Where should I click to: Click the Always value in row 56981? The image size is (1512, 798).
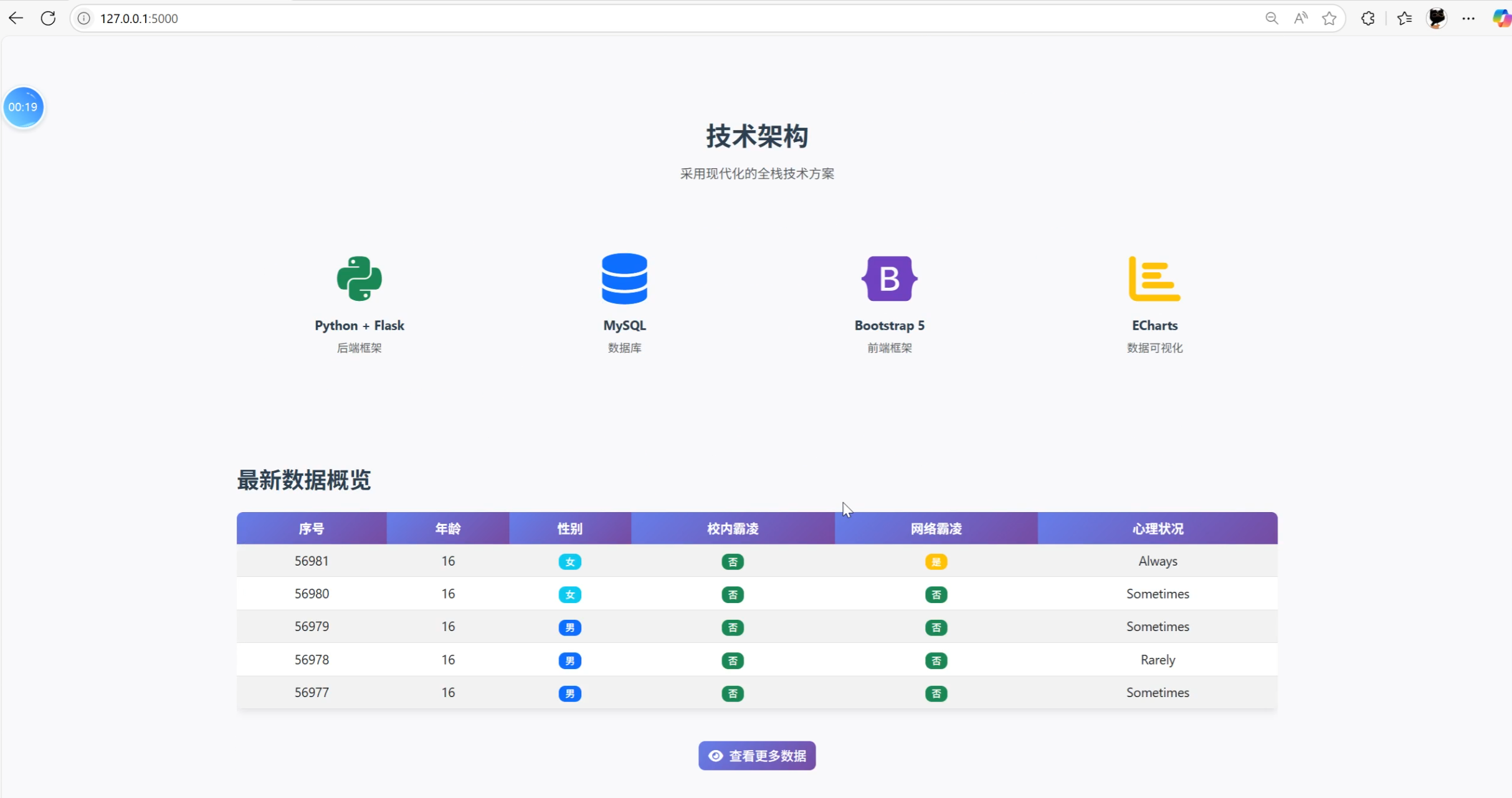click(x=1158, y=561)
